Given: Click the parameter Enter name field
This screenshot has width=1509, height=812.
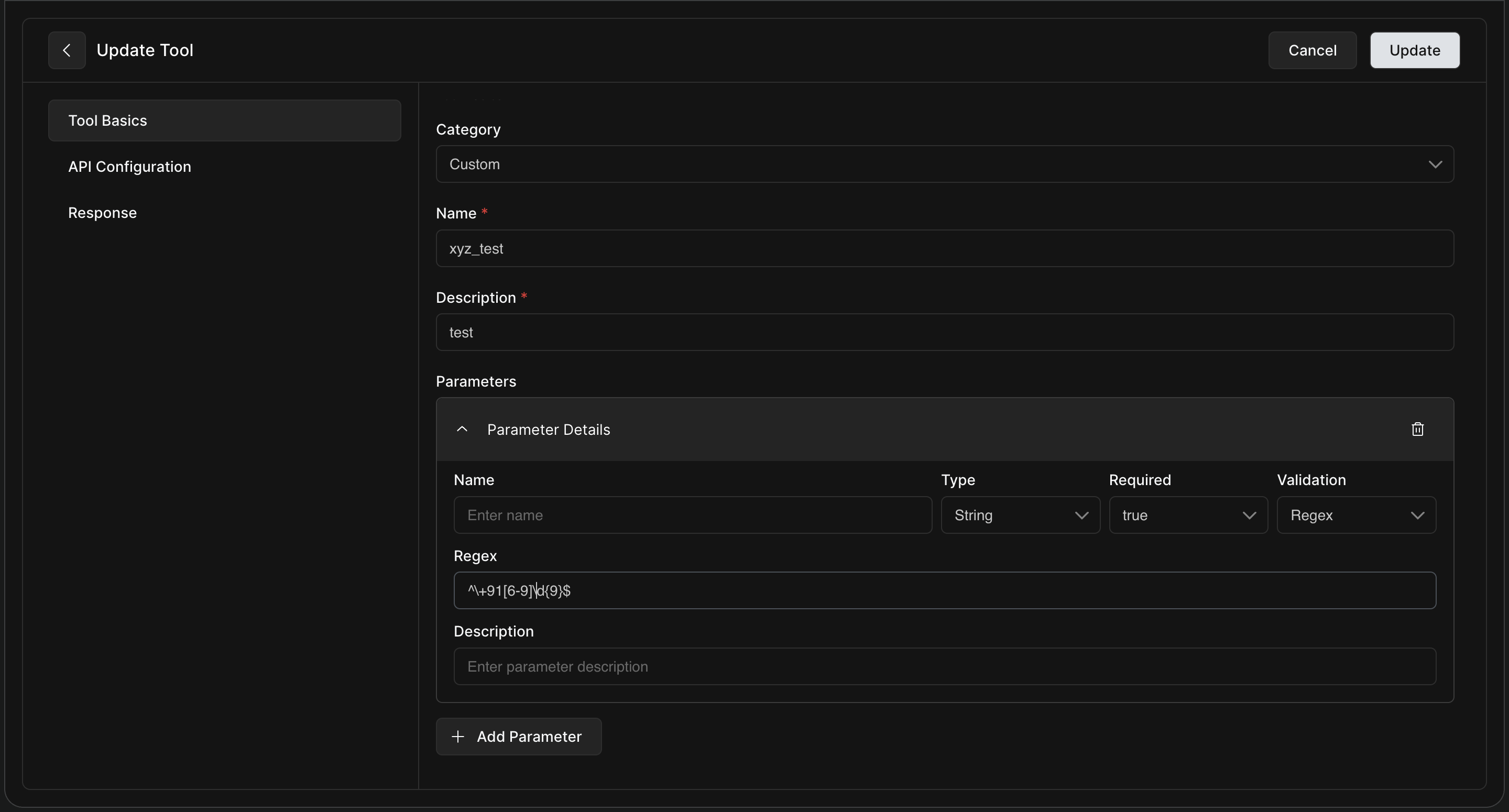Looking at the screenshot, I should 692,515.
